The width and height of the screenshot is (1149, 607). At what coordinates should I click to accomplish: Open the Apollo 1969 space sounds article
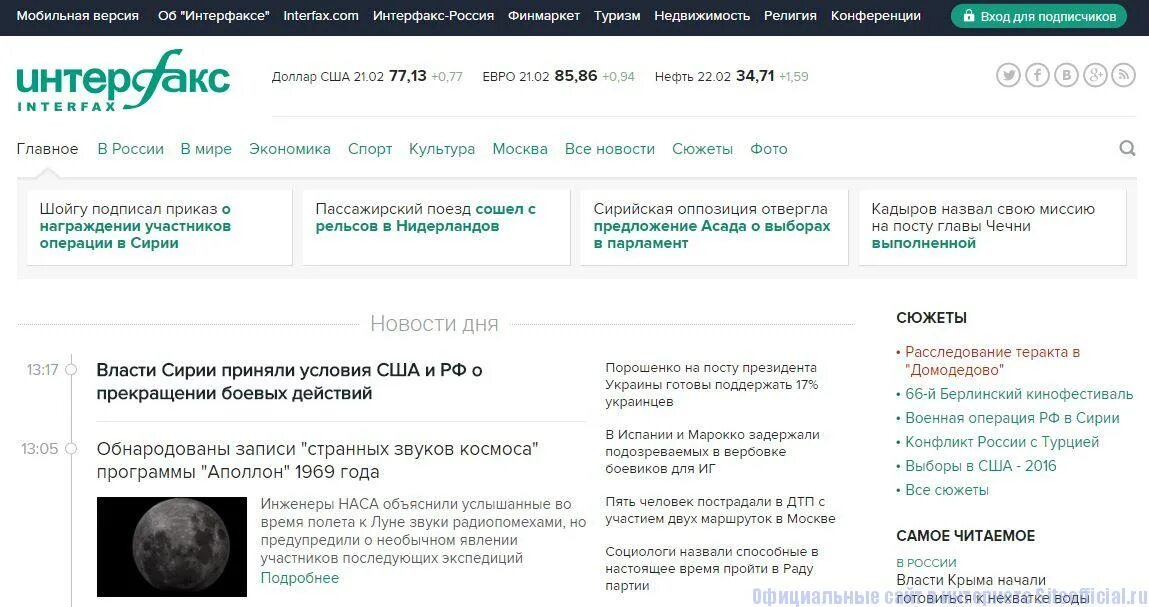click(x=317, y=460)
